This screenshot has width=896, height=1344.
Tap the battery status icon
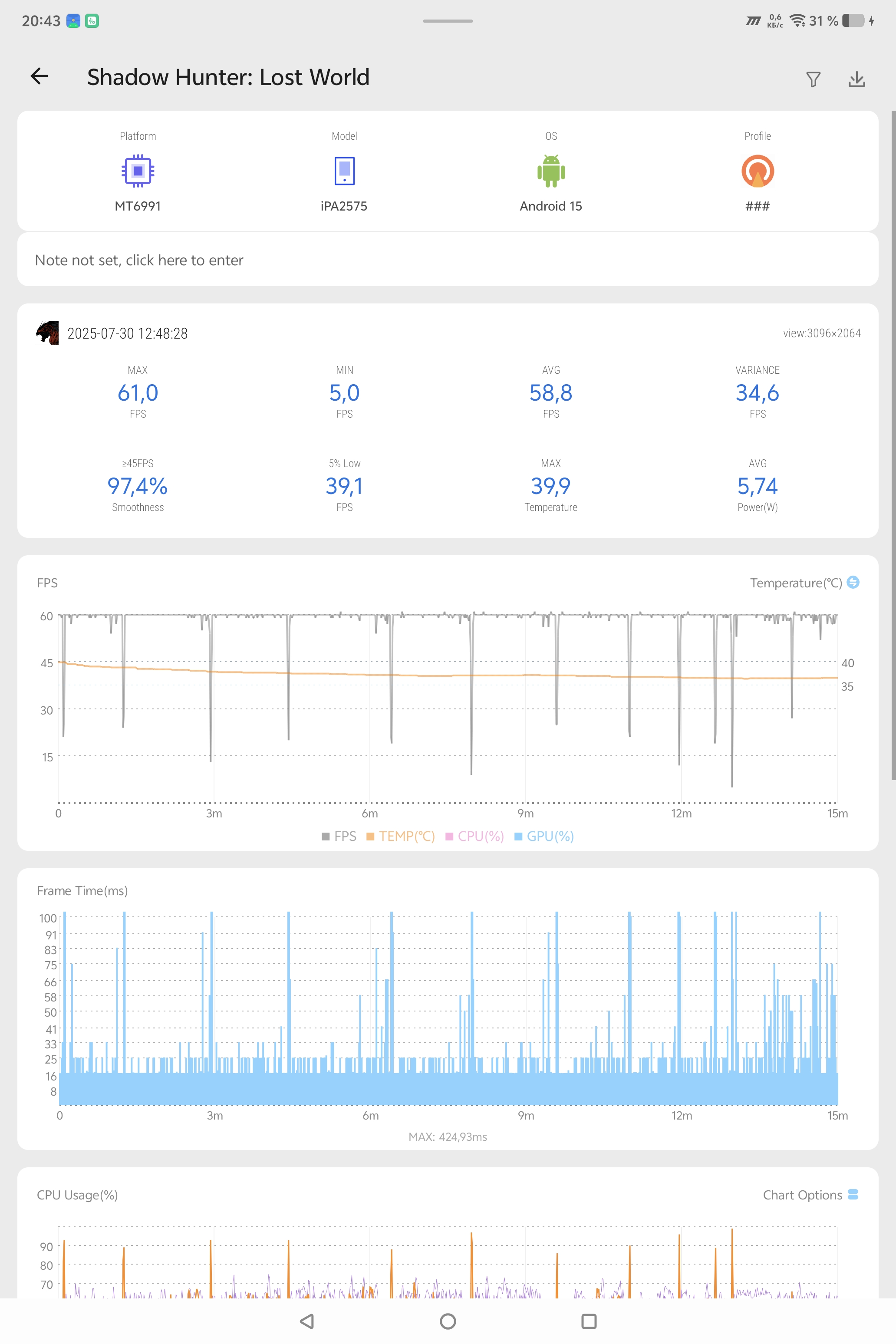[853, 20]
